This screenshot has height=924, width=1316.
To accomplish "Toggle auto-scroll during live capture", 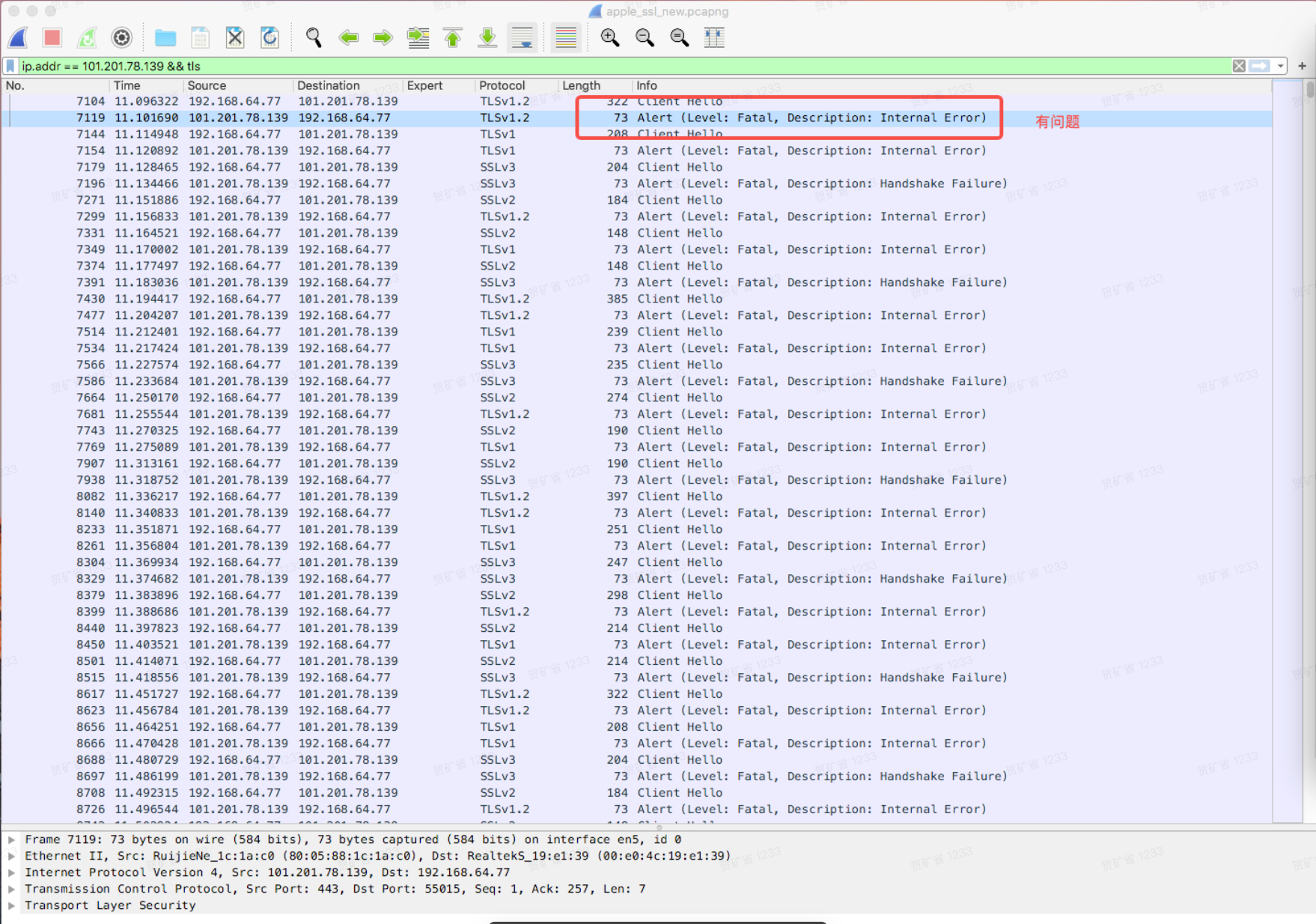I will point(523,37).
